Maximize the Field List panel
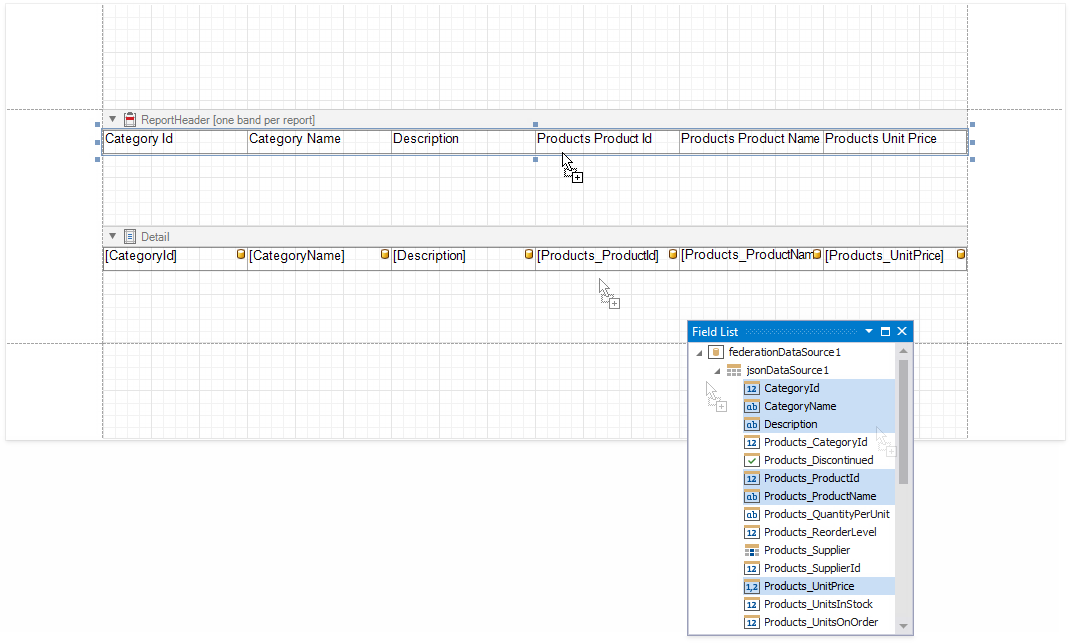The width and height of the screenshot is (1071, 644). tap(884, 331)
